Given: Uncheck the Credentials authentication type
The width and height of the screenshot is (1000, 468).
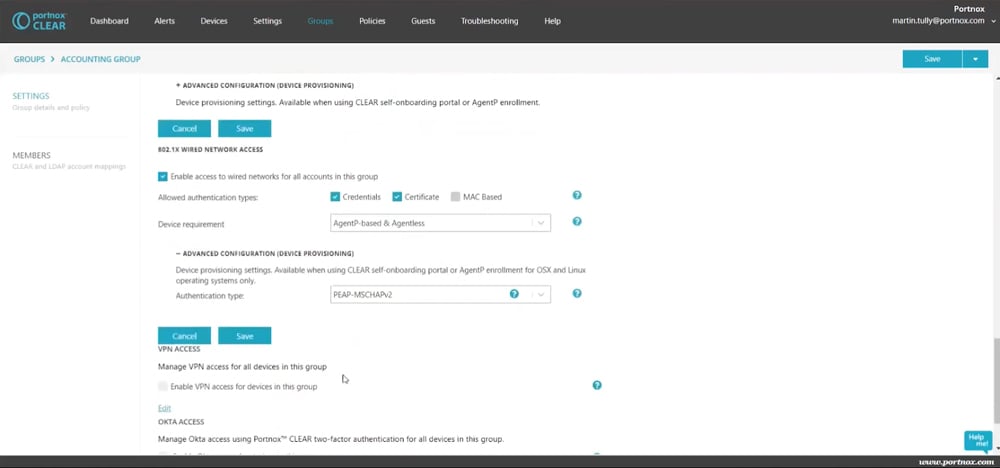Looking at the screenshot, I should coord(335,197).
